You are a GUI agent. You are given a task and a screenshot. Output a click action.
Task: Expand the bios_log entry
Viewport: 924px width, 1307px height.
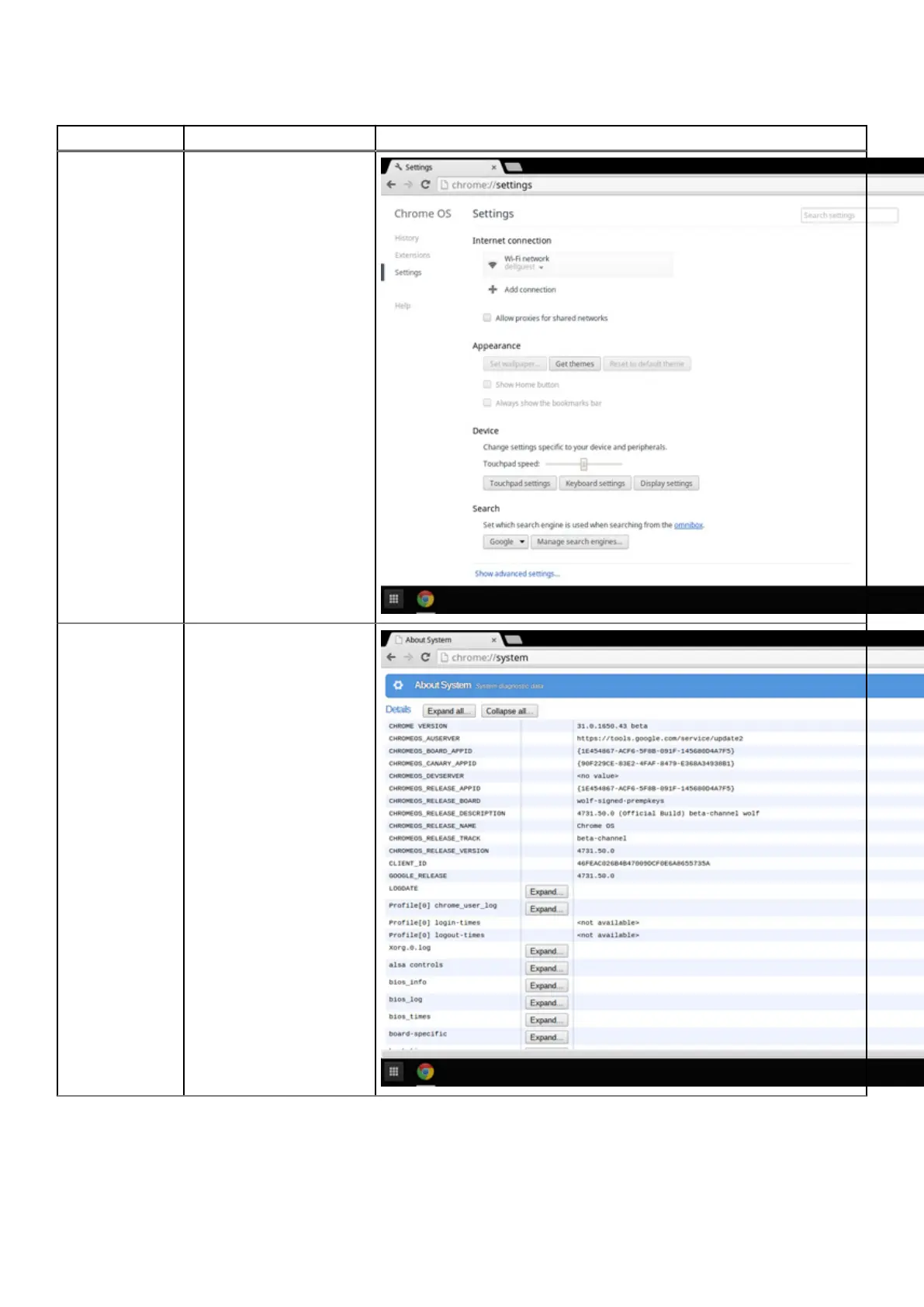(547, 1003)
